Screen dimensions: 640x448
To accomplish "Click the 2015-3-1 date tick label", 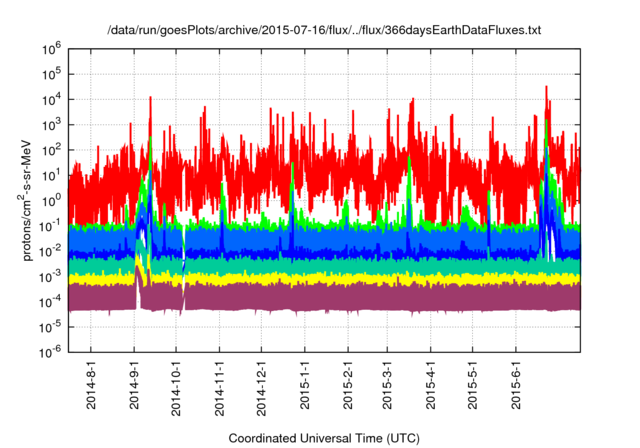I will (x=387, y=385).
